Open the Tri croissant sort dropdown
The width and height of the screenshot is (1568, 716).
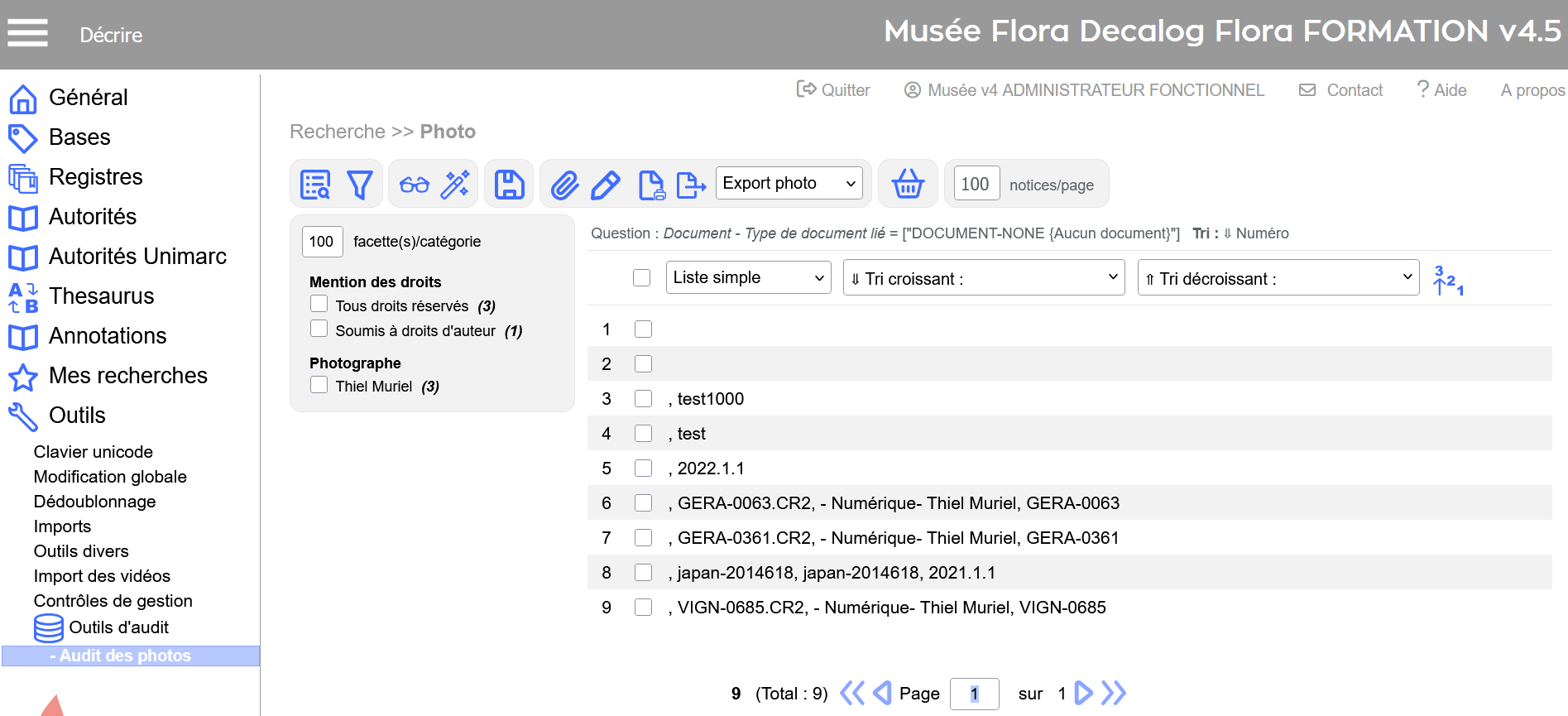983,278
